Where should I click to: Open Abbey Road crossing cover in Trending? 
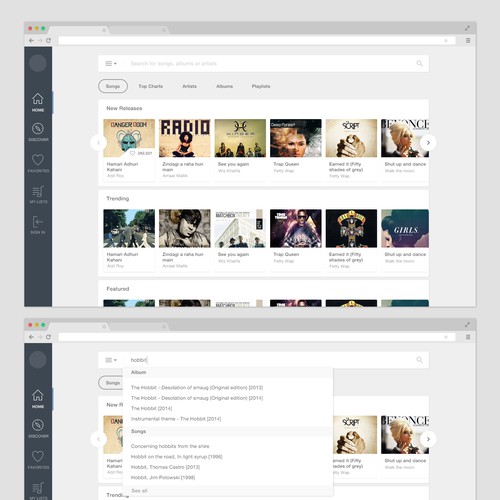pyautogui.click(x=129, y=228)
